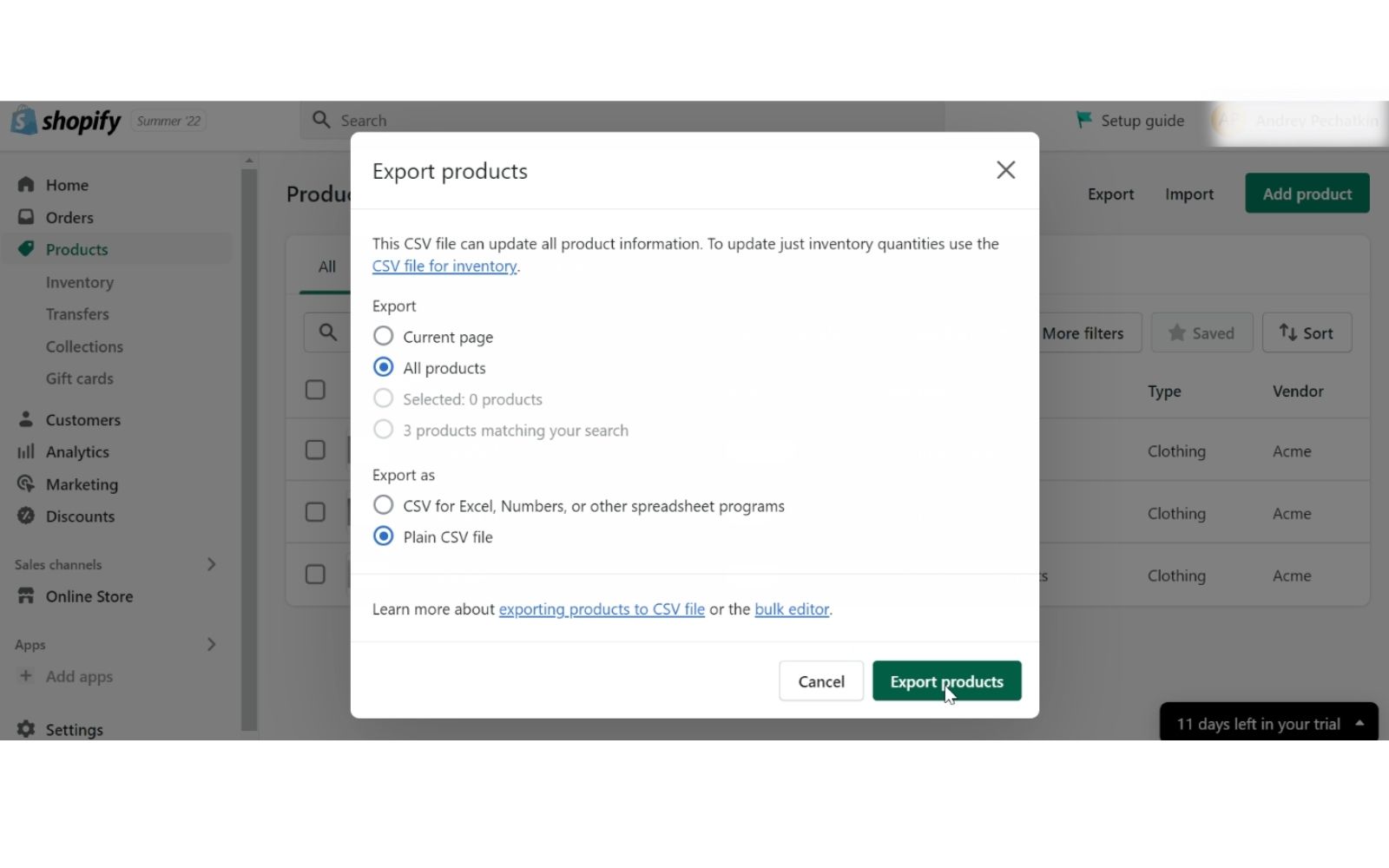Choose CSV for Excel export format

tap(383, 504)
